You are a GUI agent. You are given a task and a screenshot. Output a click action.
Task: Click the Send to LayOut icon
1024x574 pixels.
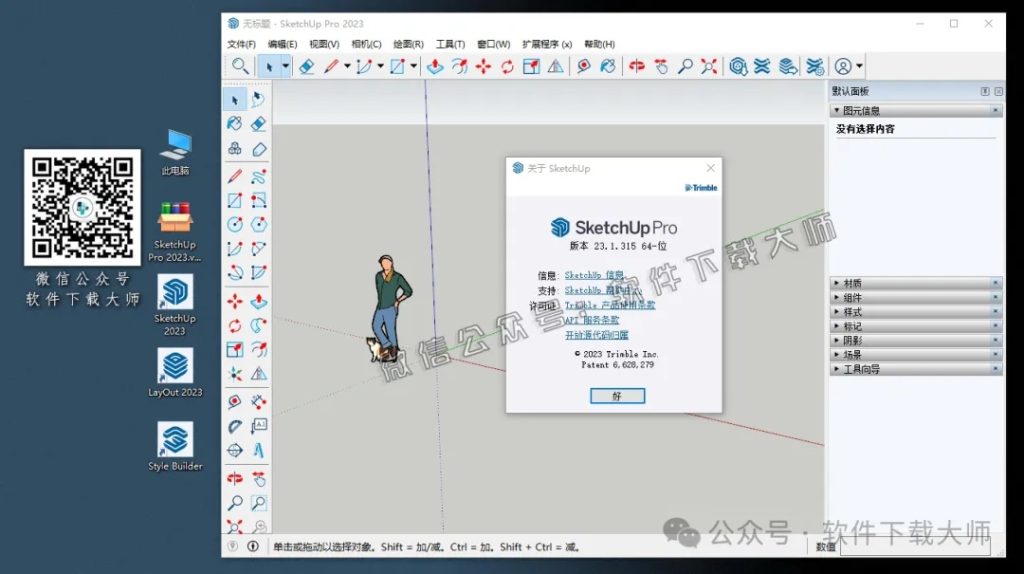tap(788, 66)
